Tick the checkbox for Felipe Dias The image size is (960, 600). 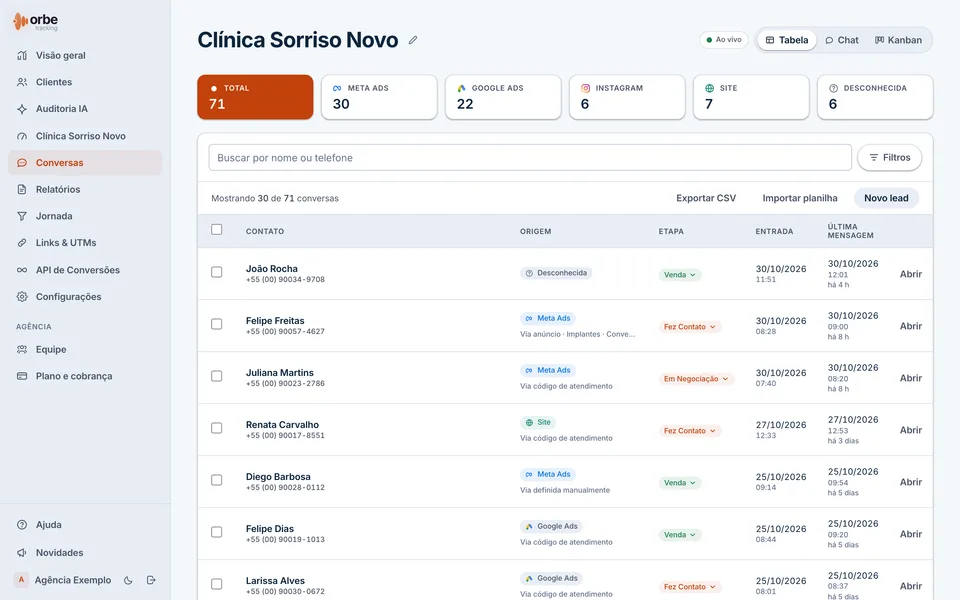point(217,532)
